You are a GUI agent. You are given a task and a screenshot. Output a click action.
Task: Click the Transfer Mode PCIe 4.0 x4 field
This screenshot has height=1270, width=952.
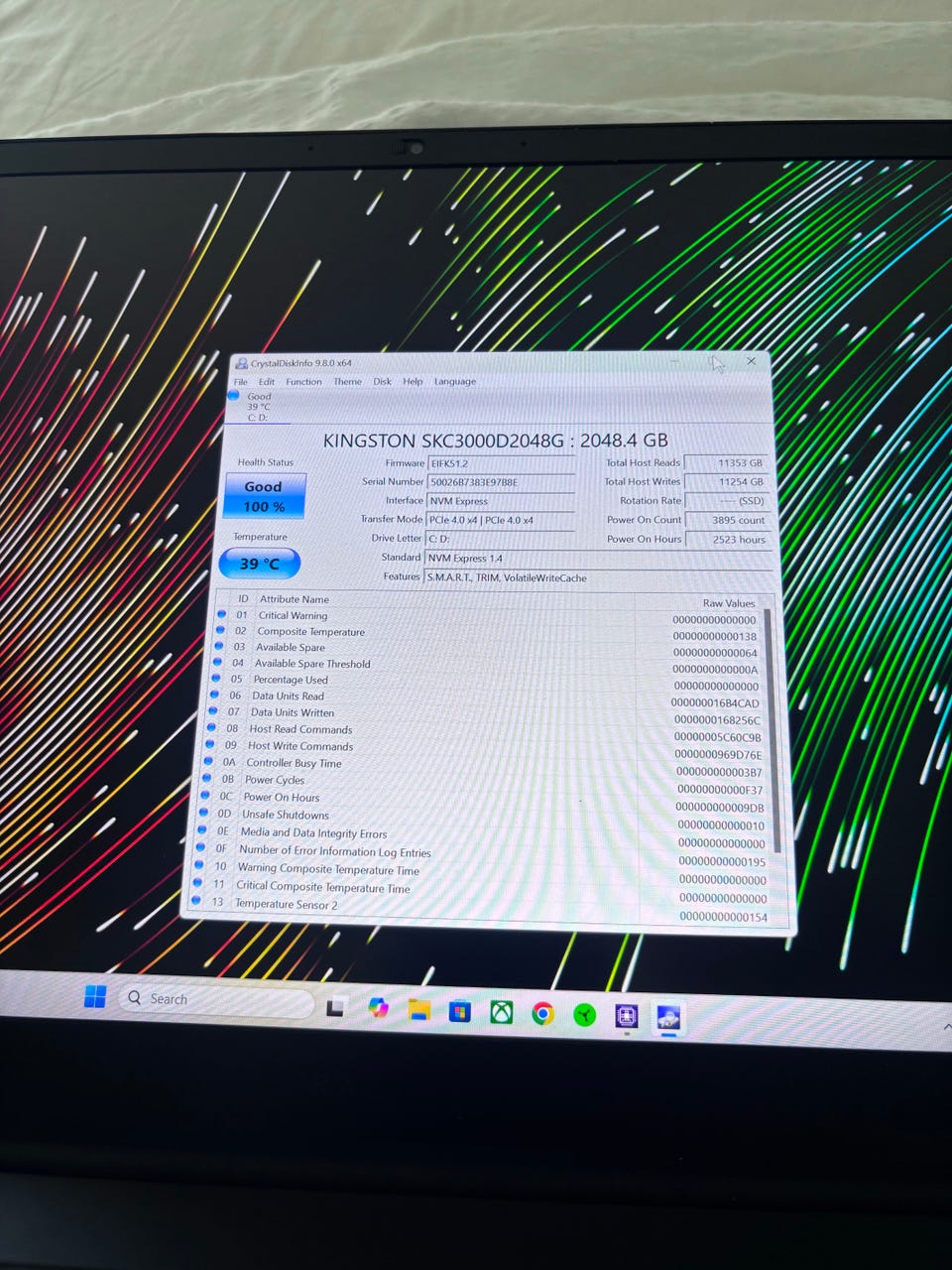501,520
